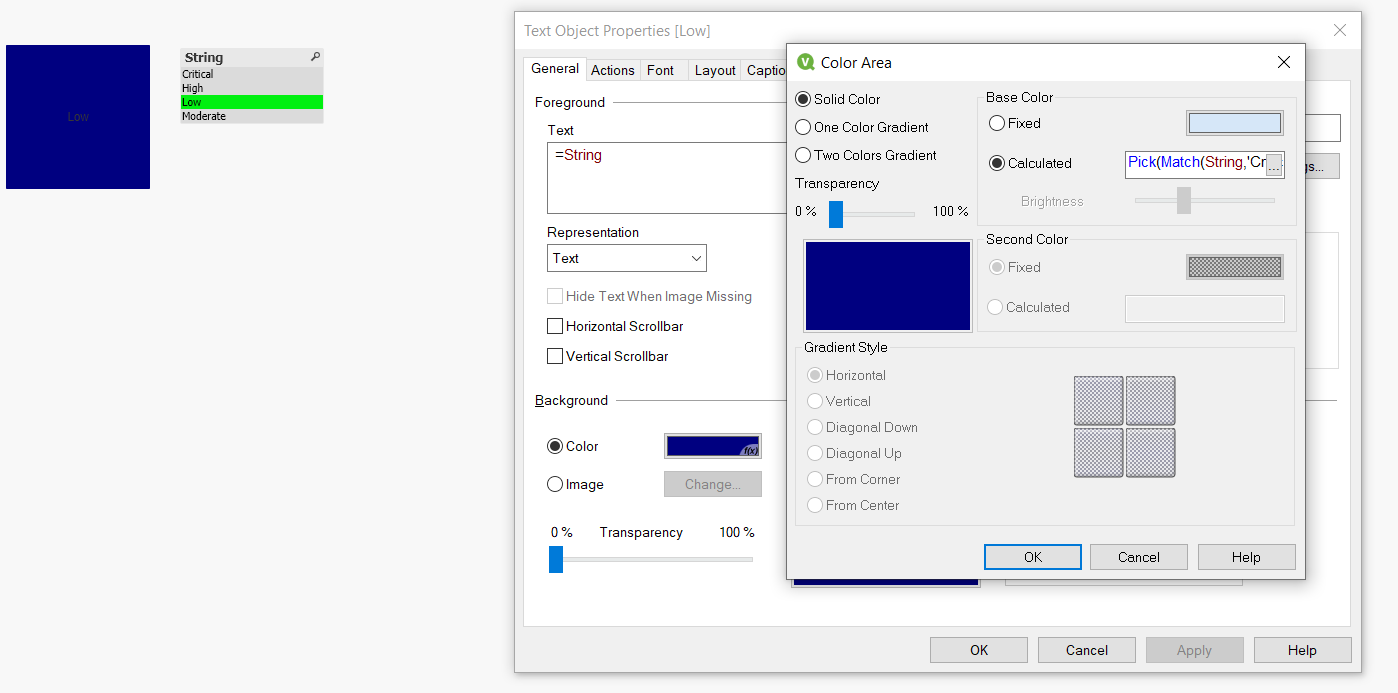Confirm the Color Area dialog with OK
The image size is (1398, 693).
point(1032,556)
